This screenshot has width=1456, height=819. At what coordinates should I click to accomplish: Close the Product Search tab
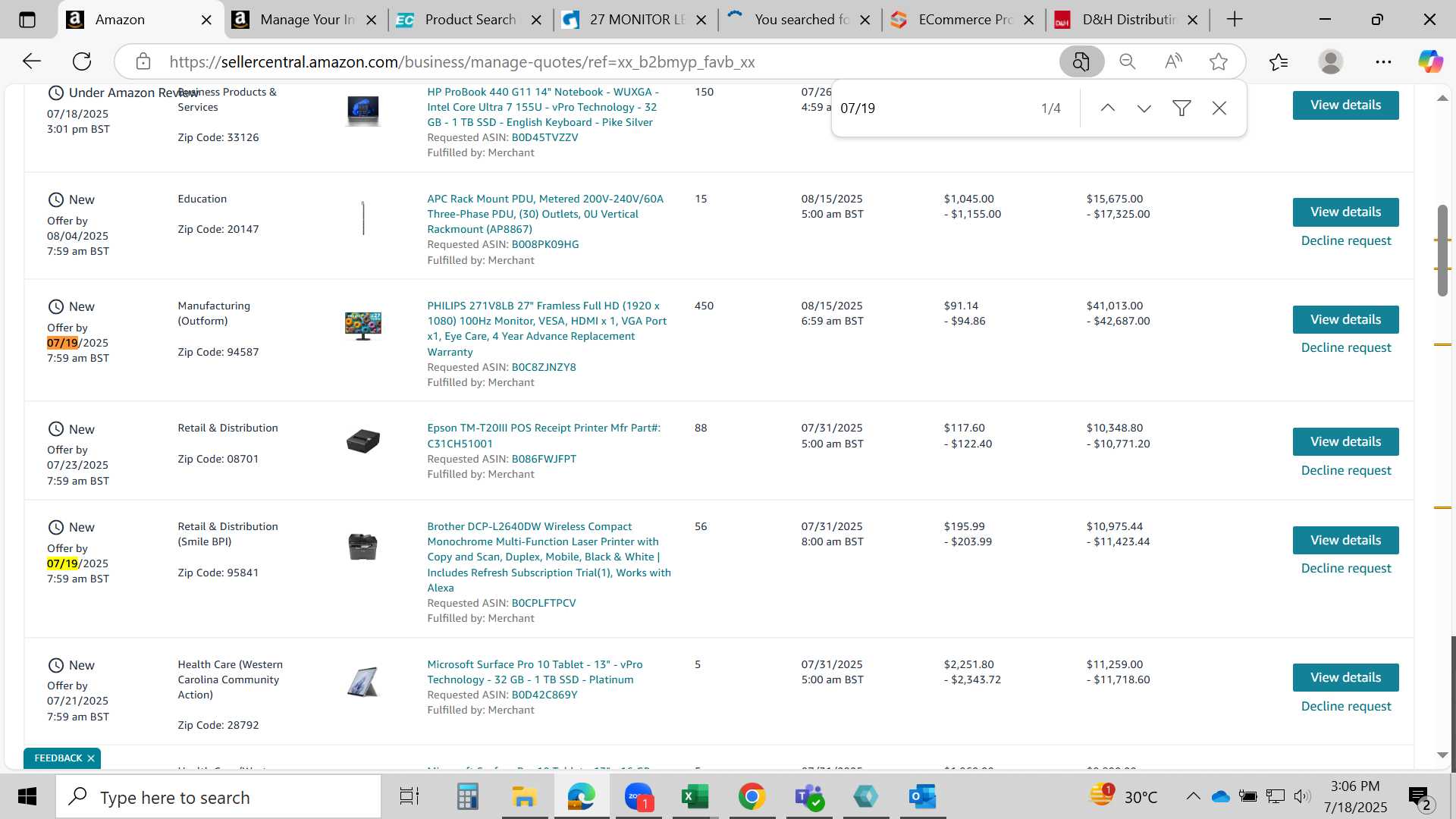pos(536,20)
